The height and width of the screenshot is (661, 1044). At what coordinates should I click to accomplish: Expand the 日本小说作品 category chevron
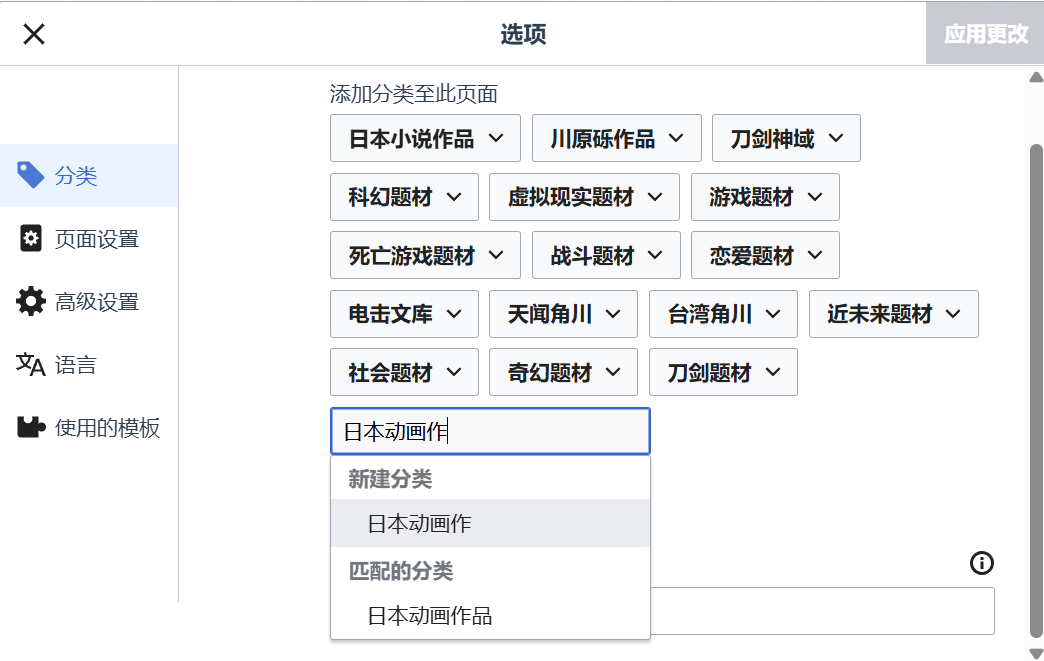coord(496,138)
